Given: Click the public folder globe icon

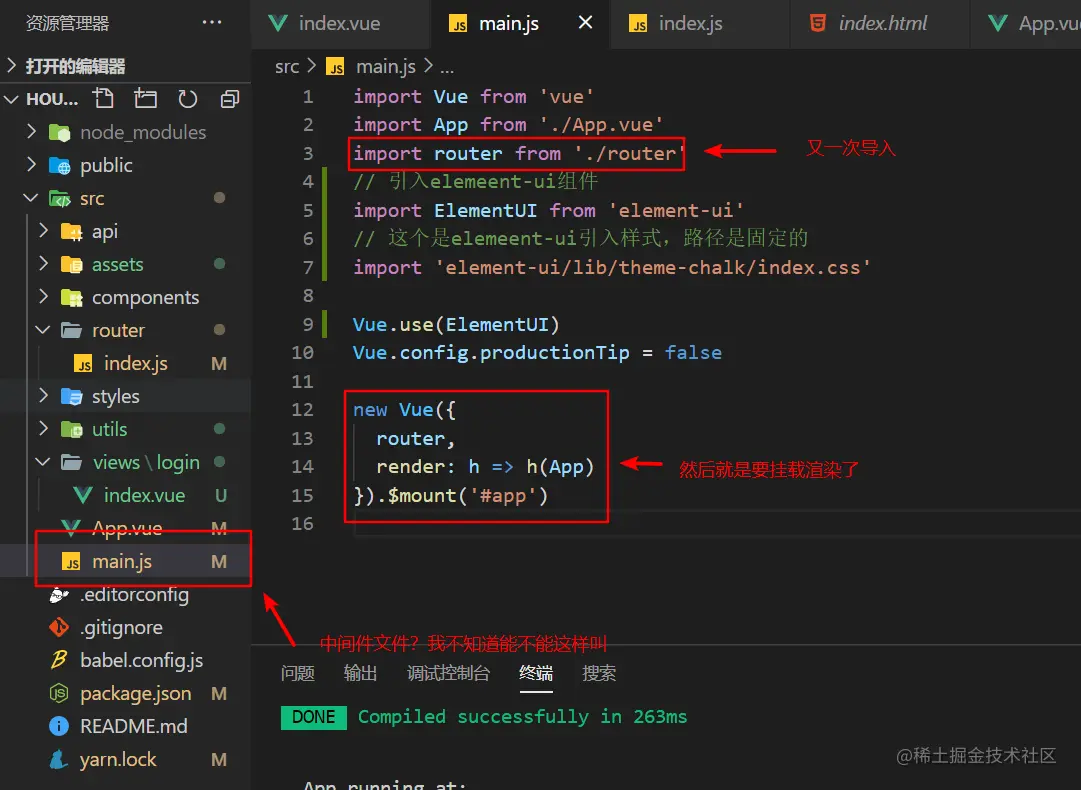Looking at the screenshot, I should (60, 165).
